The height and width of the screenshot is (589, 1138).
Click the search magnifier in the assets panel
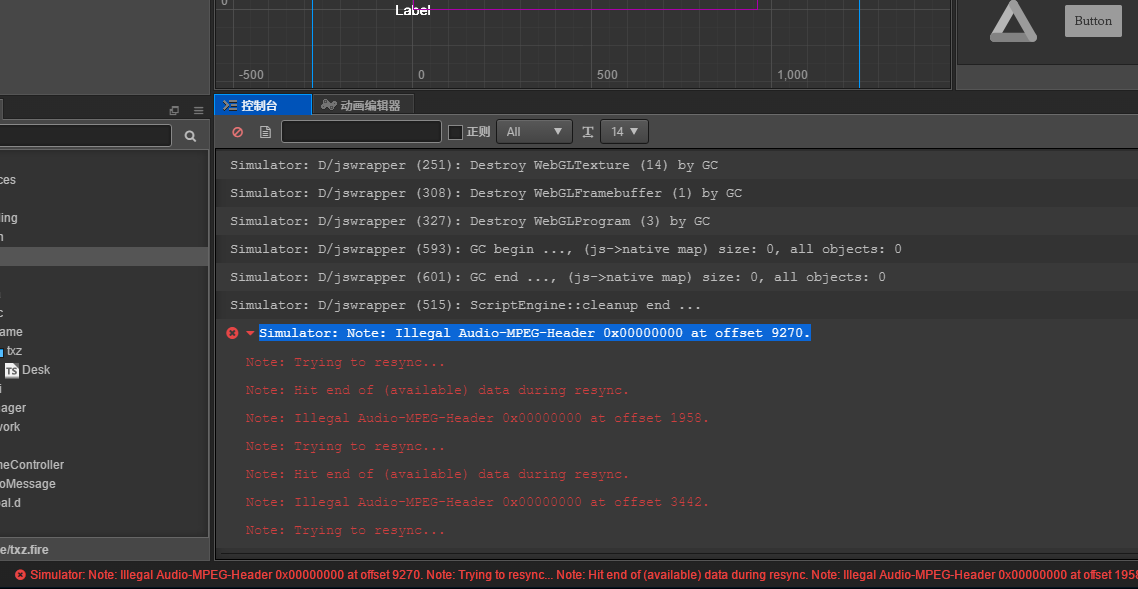click(x=190, y=136)
